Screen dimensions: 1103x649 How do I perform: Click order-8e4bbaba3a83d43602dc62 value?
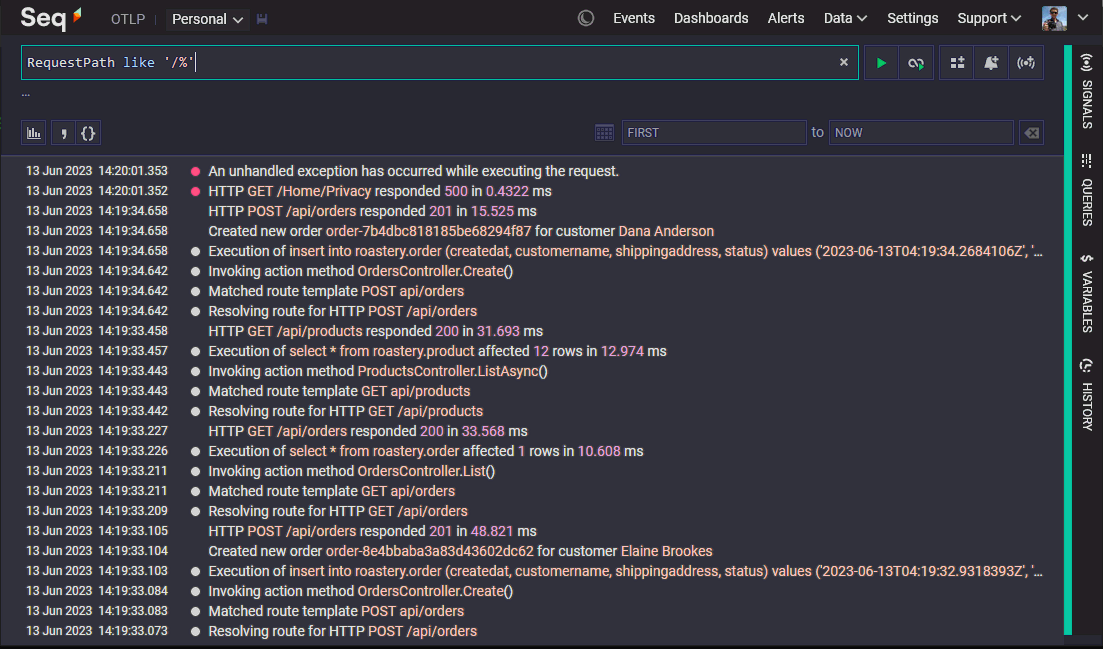[430, 551]
